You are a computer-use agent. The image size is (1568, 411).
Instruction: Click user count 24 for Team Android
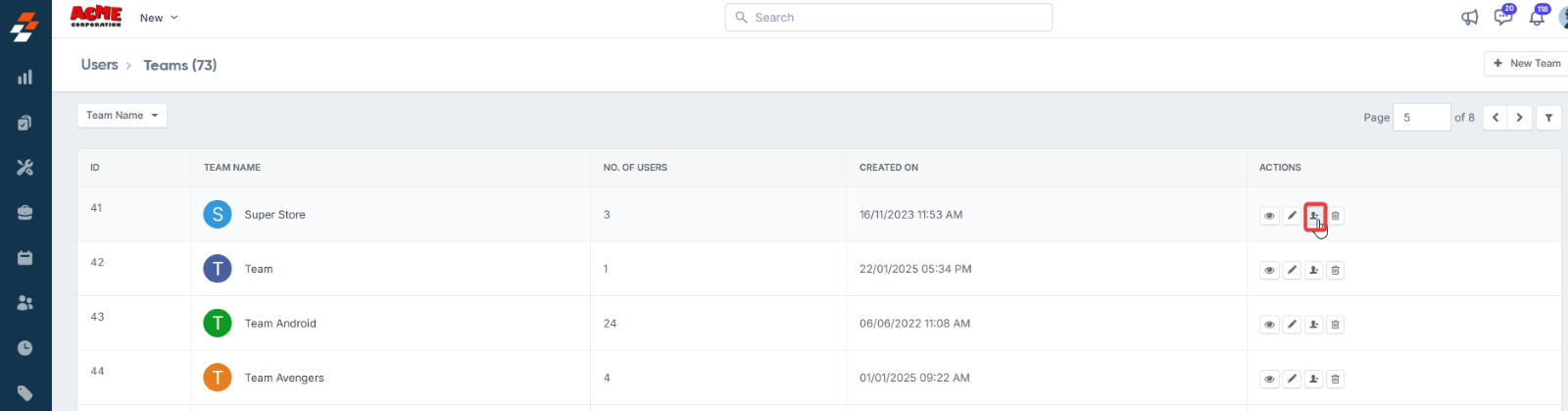click(610, 324)
